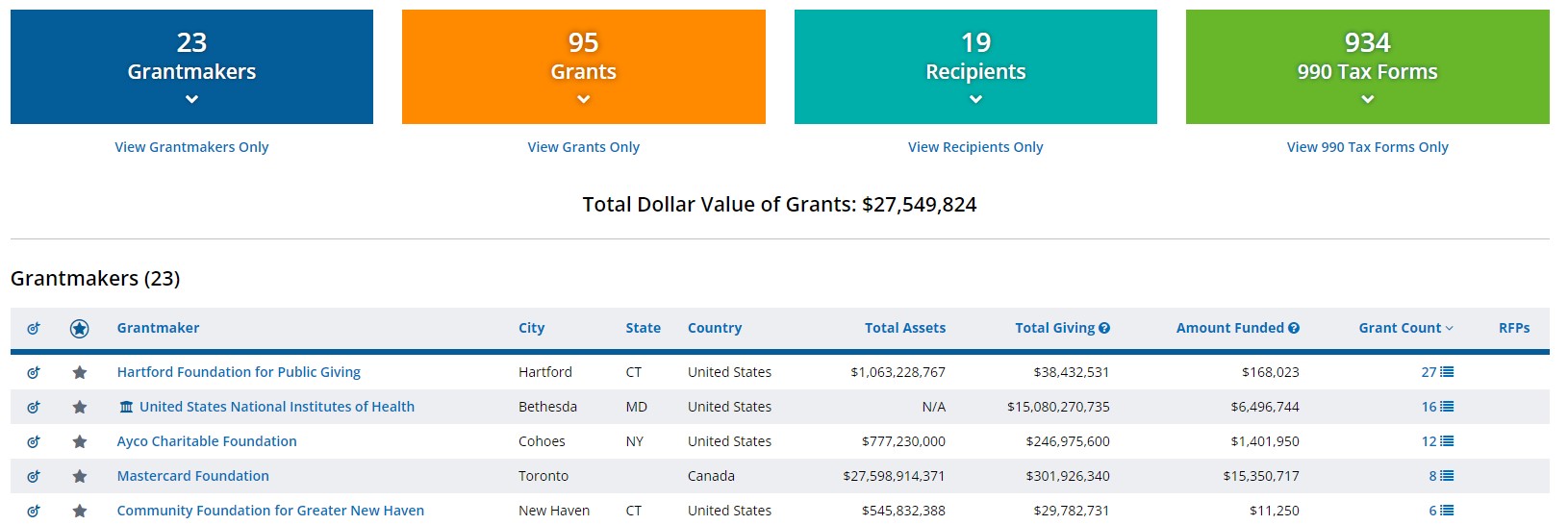Viewport: 1568px width, 525px height.
Task: Open the grant list icon for Mastercard Foundation
Action: click(1447, 476)
